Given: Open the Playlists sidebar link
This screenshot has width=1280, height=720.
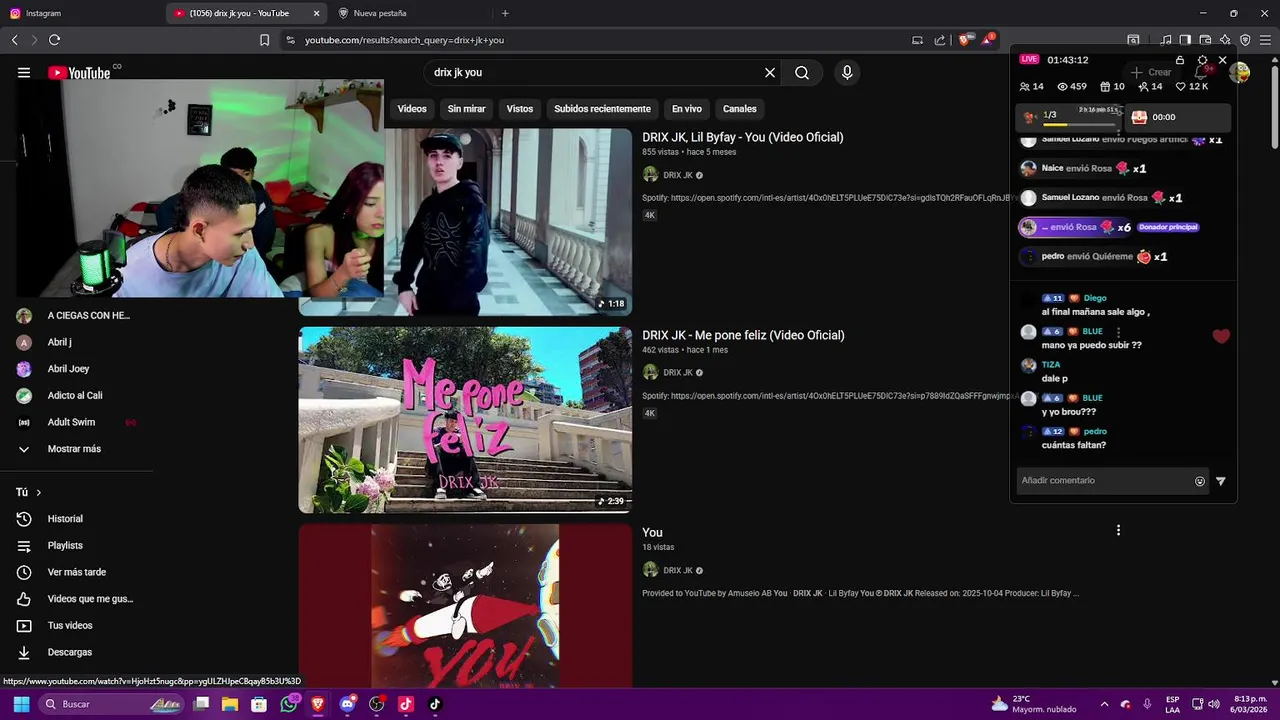Looking at the screenshot, I should [65, 546].
